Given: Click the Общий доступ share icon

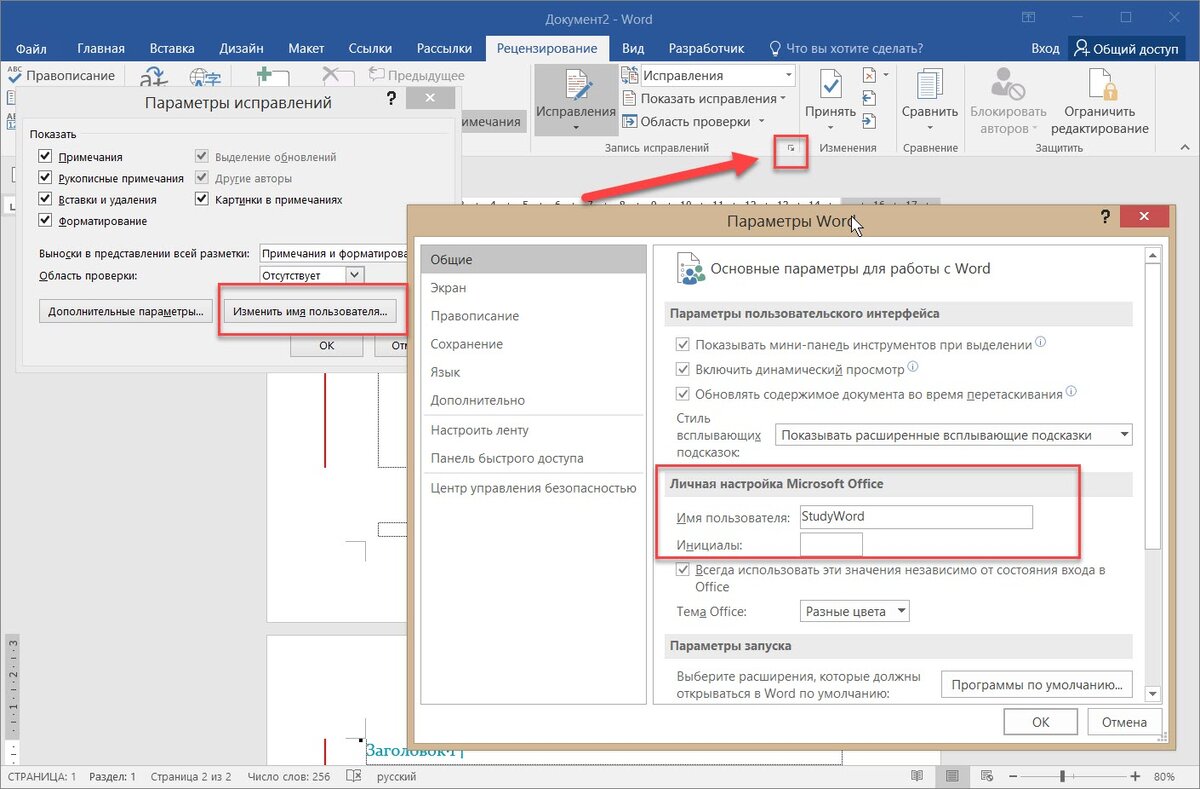Looking at the screenshot, I should point(1083,48).
